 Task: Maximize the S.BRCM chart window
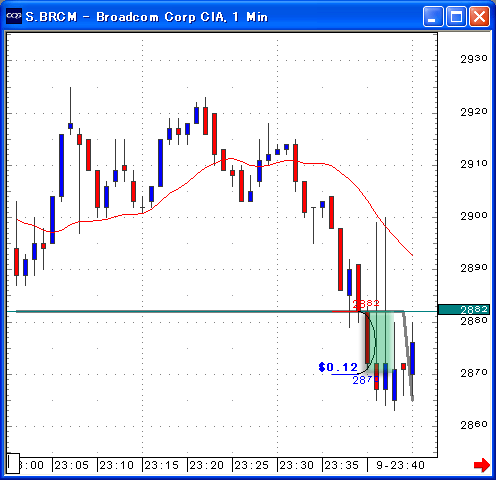(x=456, y=16)
